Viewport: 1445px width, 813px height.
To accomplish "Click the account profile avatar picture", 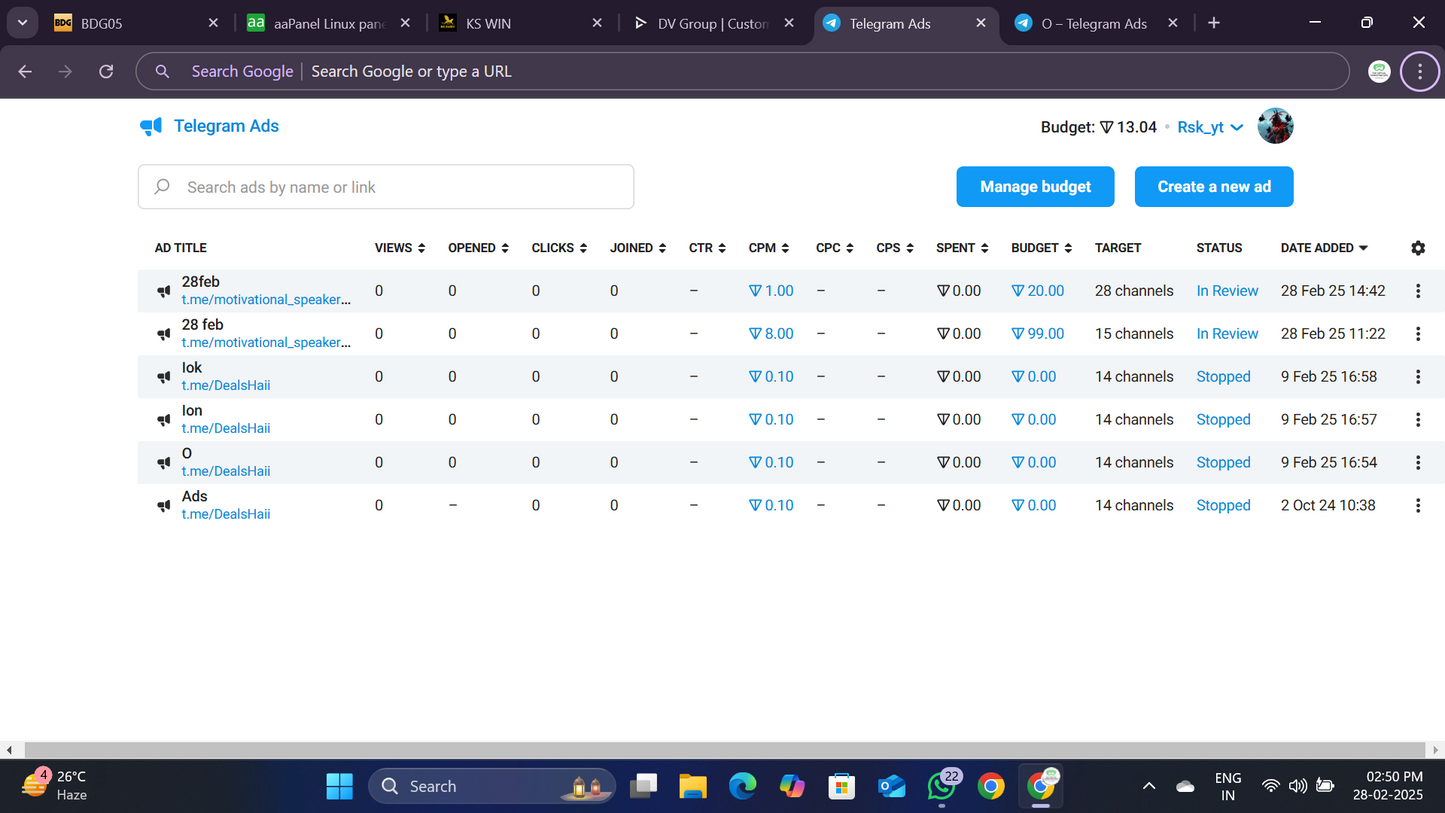I will (1275, 127).
